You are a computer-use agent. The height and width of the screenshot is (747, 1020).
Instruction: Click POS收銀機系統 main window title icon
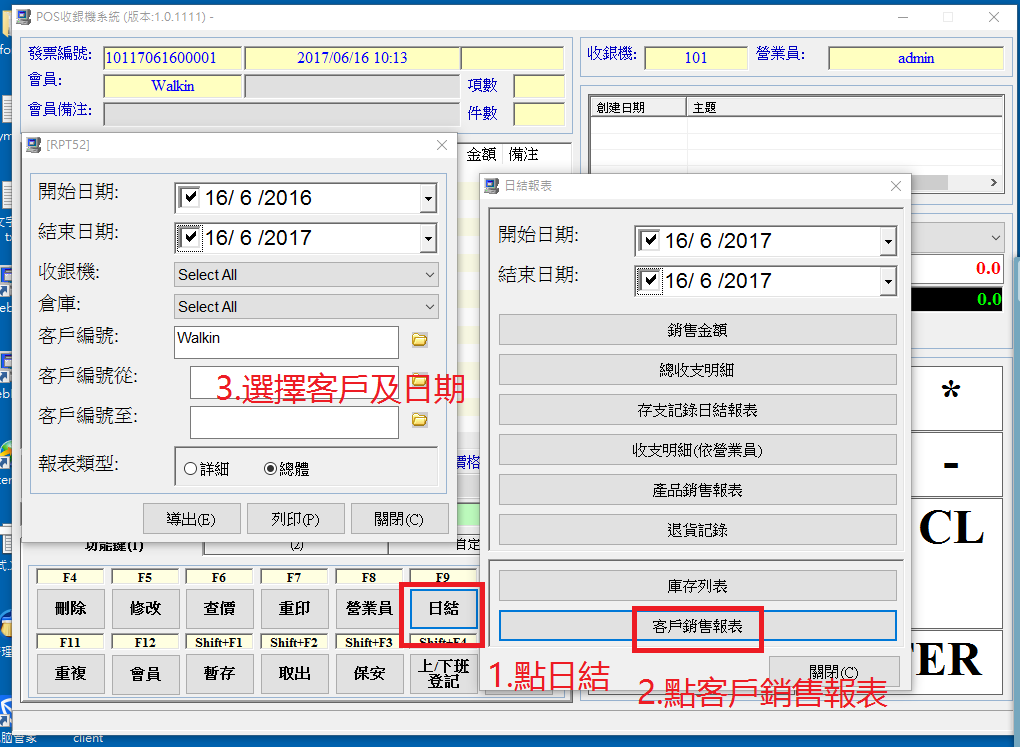[x=23, y=17]
